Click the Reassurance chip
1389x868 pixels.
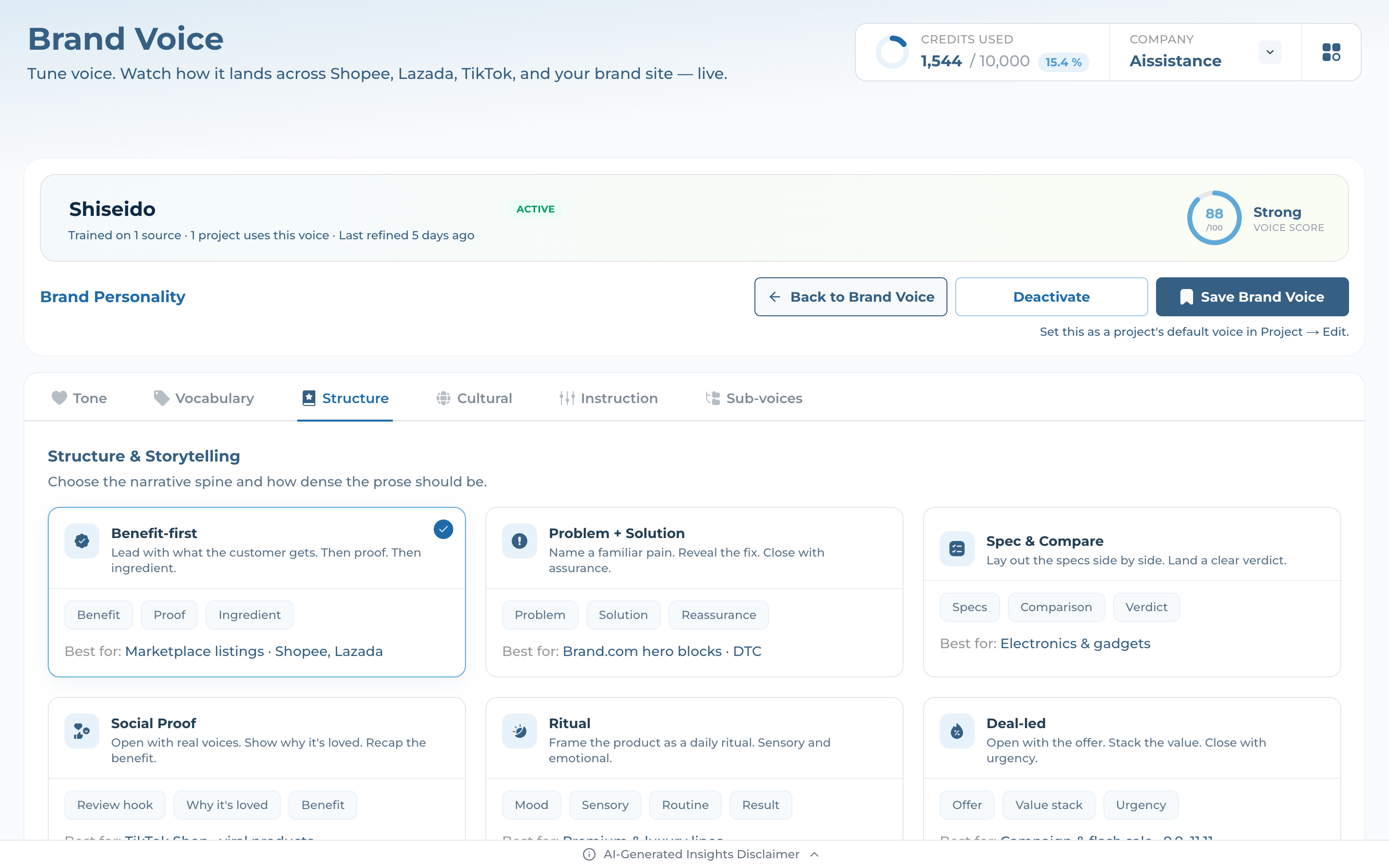coord(718,615)
